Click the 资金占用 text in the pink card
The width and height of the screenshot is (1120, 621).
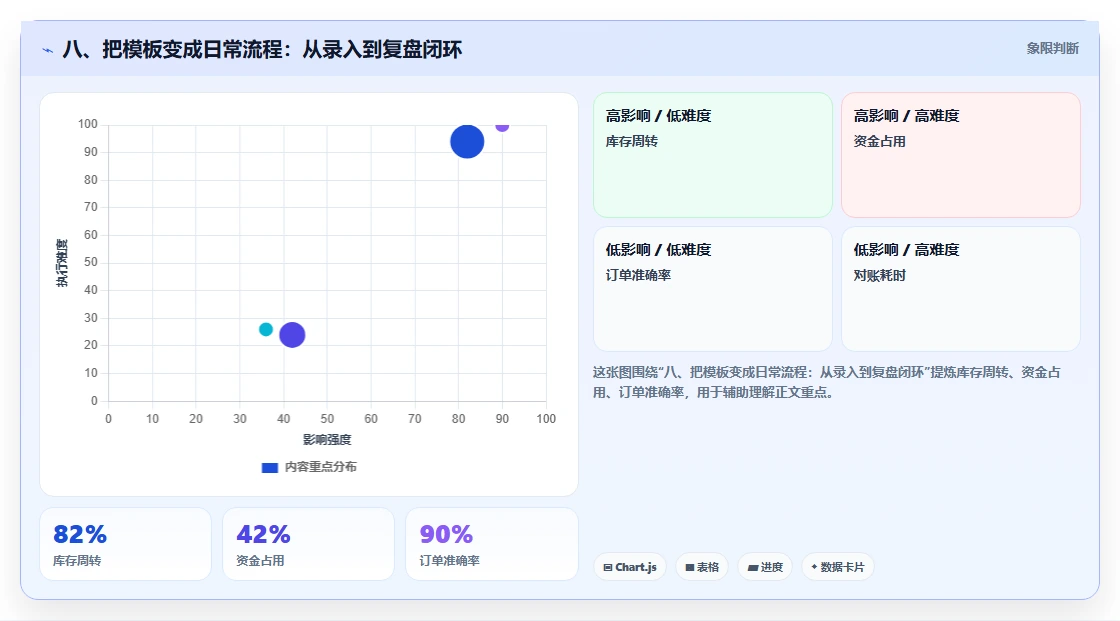[879, 141]
